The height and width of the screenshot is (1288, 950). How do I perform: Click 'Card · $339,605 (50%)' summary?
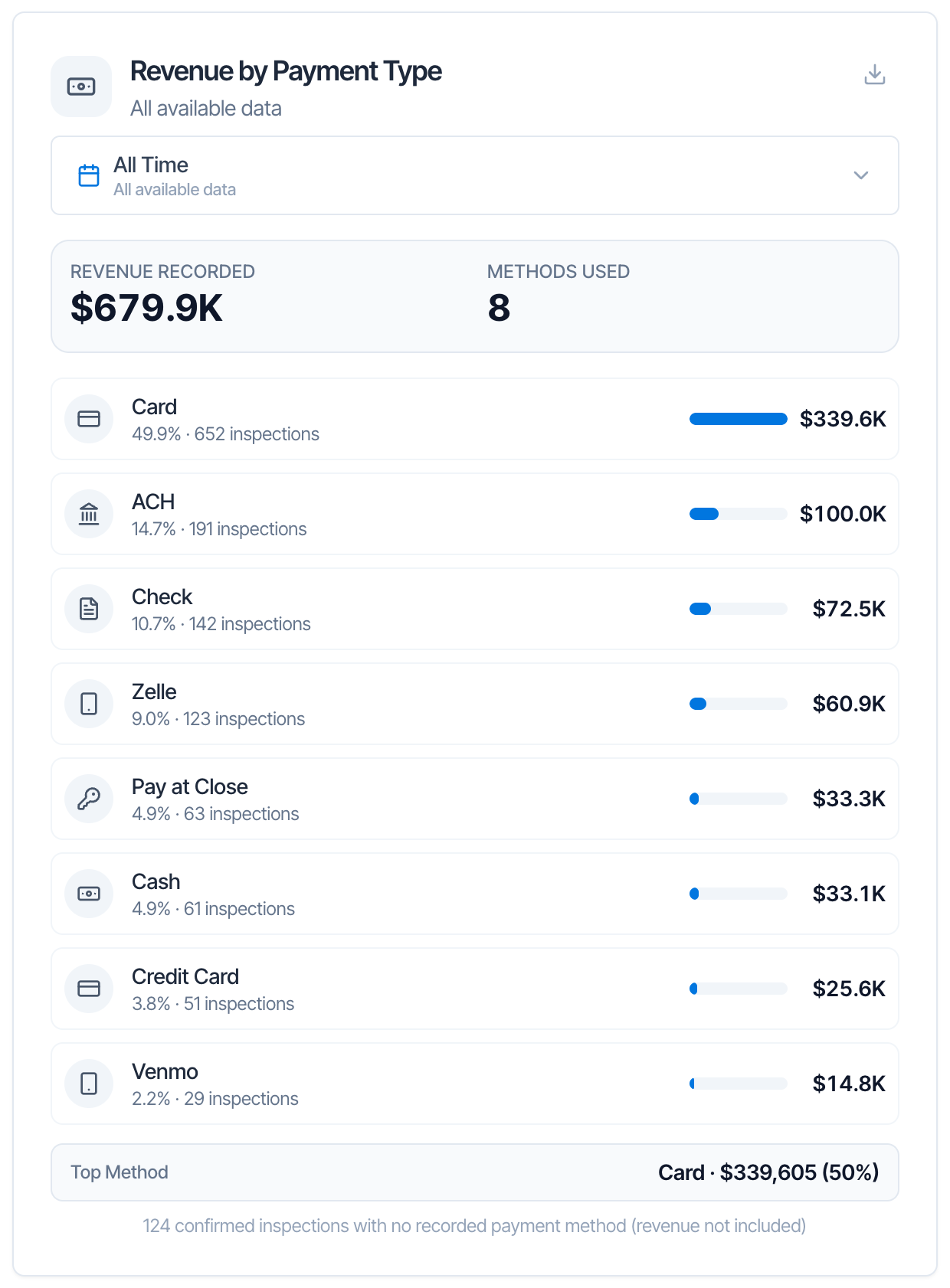click(768, 1172)
